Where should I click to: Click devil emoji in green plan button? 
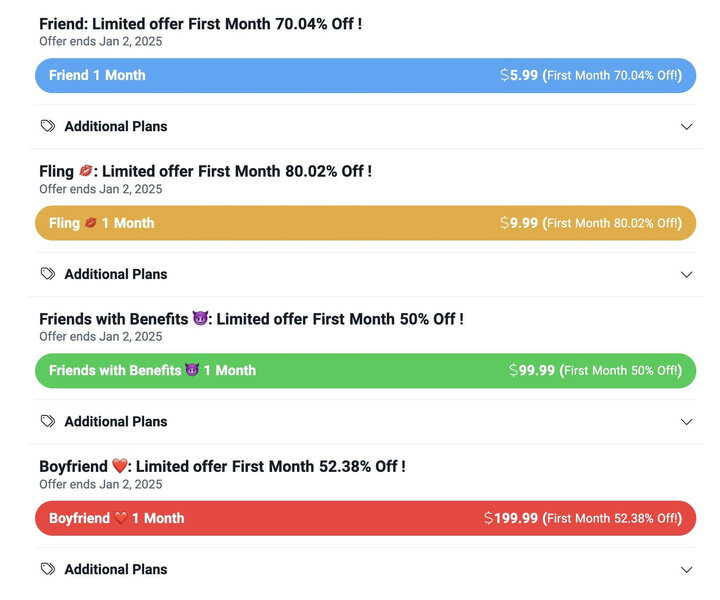click(192, 370)
